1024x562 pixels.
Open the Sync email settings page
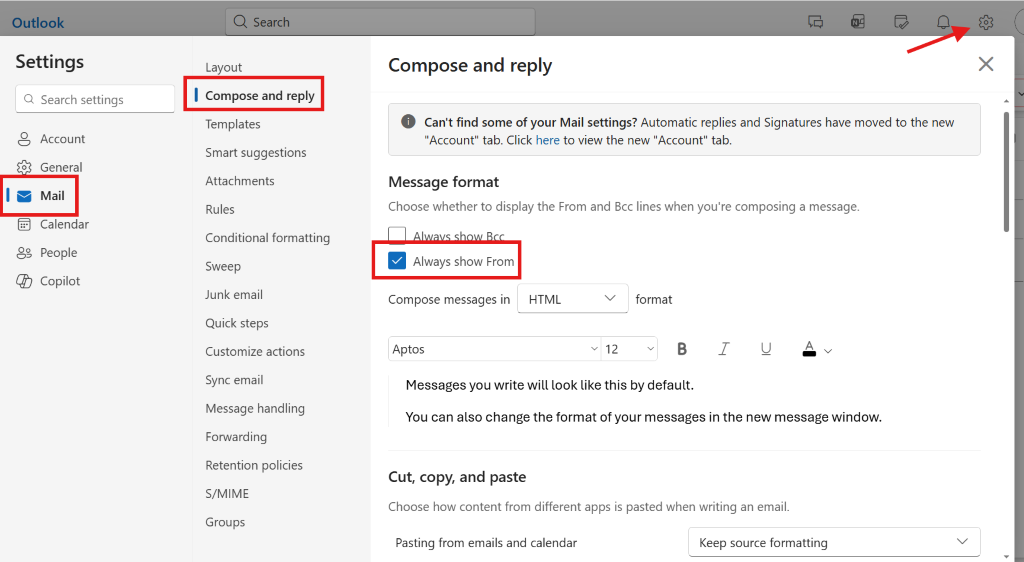point(234,380)
